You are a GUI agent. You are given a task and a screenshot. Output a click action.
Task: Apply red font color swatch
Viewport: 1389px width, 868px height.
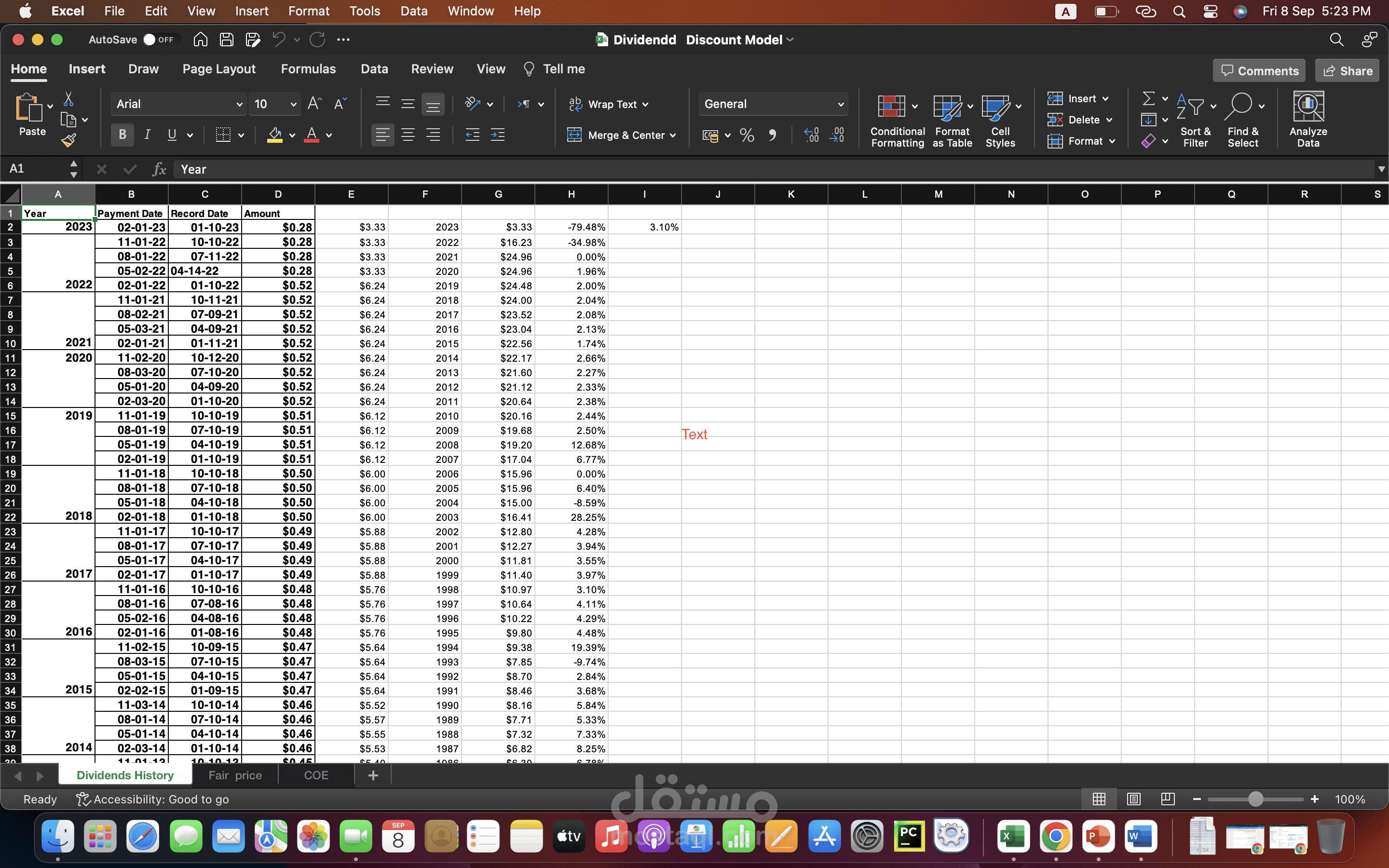312,136
